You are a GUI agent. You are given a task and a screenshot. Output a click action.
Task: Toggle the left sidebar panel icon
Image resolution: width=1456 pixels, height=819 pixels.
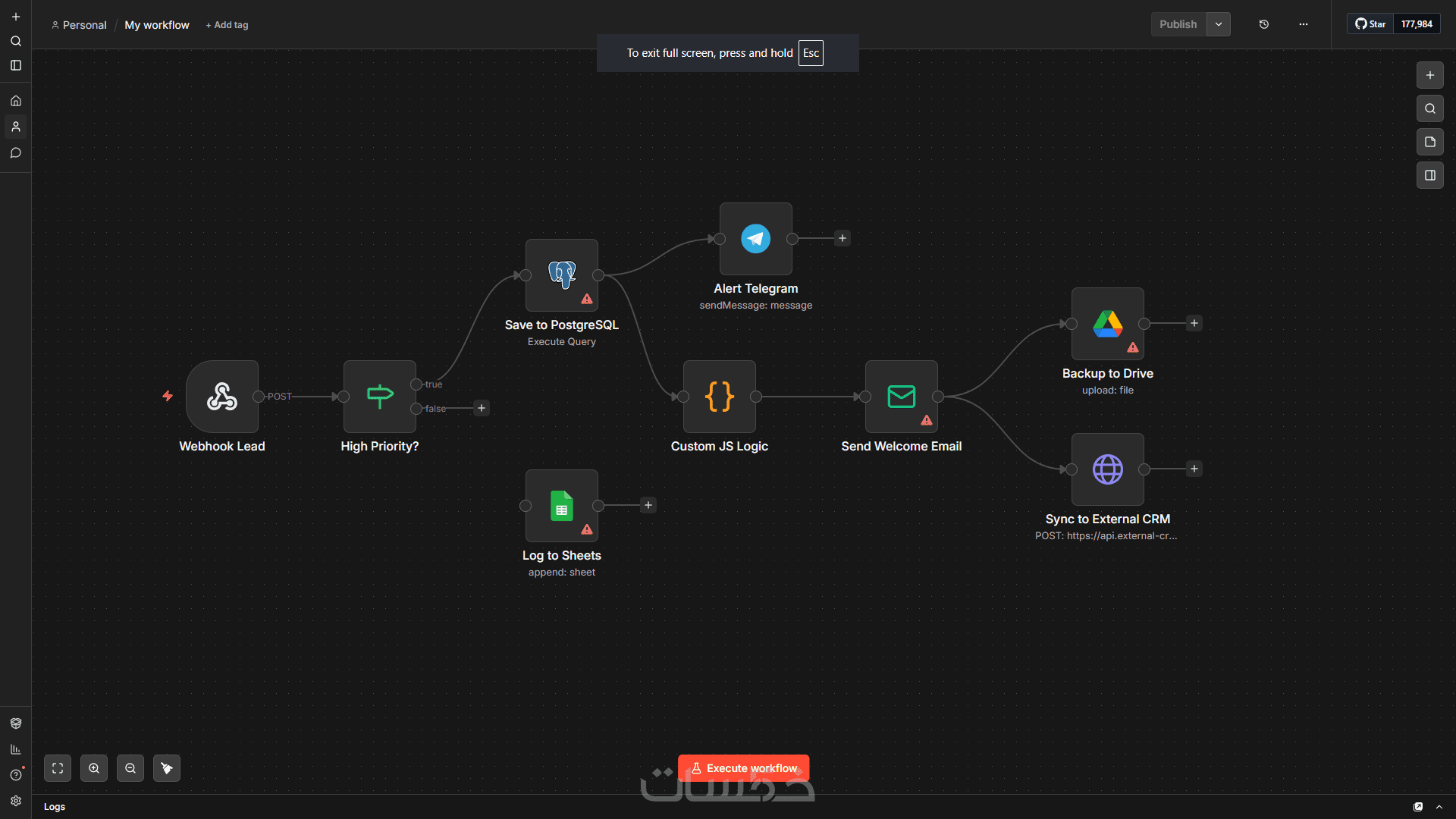point(16,66)
